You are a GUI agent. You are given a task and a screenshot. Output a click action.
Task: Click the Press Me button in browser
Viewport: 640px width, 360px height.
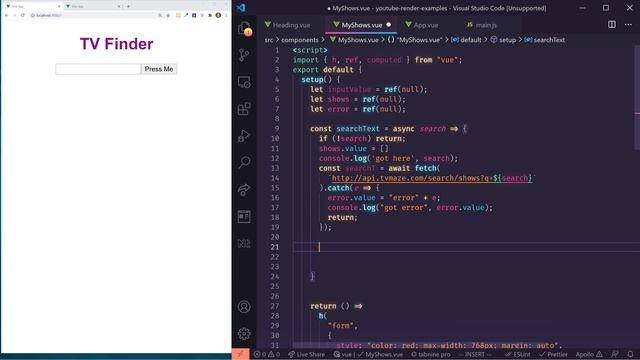coord(159,69)
